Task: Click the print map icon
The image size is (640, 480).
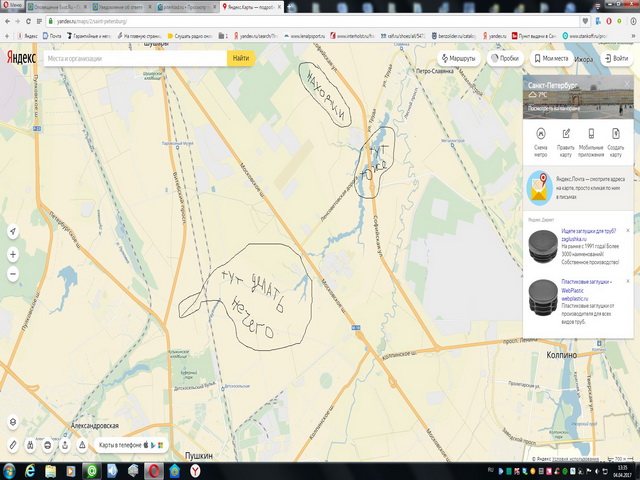Action: [x=46, y=444]
